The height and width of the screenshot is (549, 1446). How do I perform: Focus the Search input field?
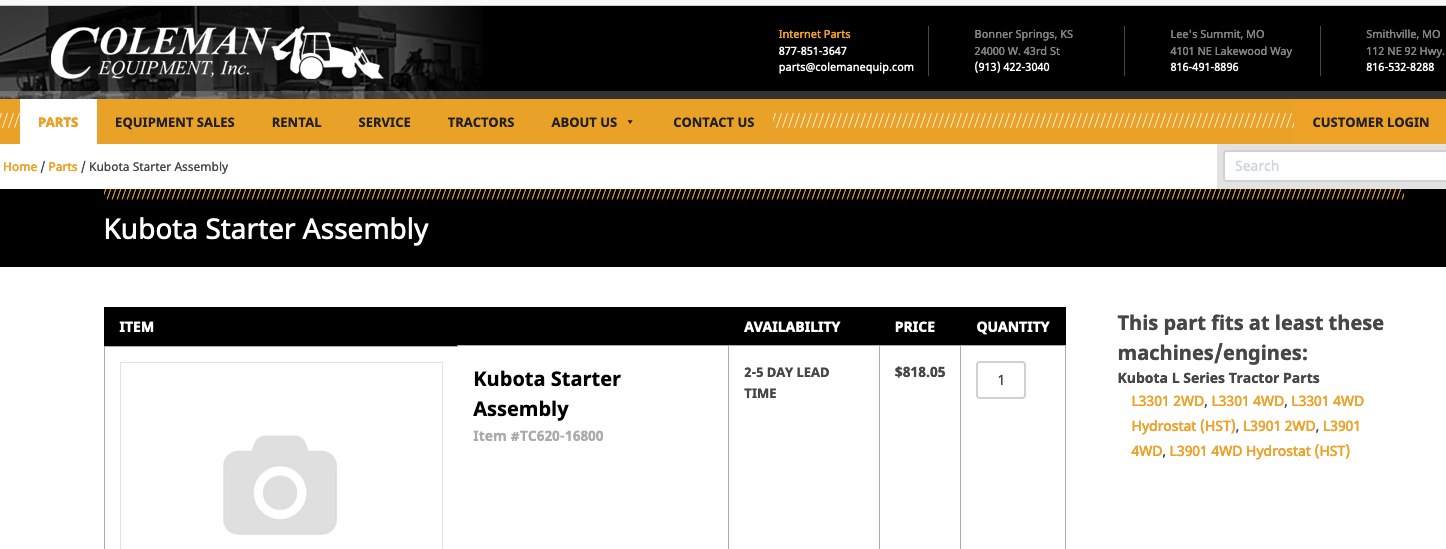(x=1335, y=166)
